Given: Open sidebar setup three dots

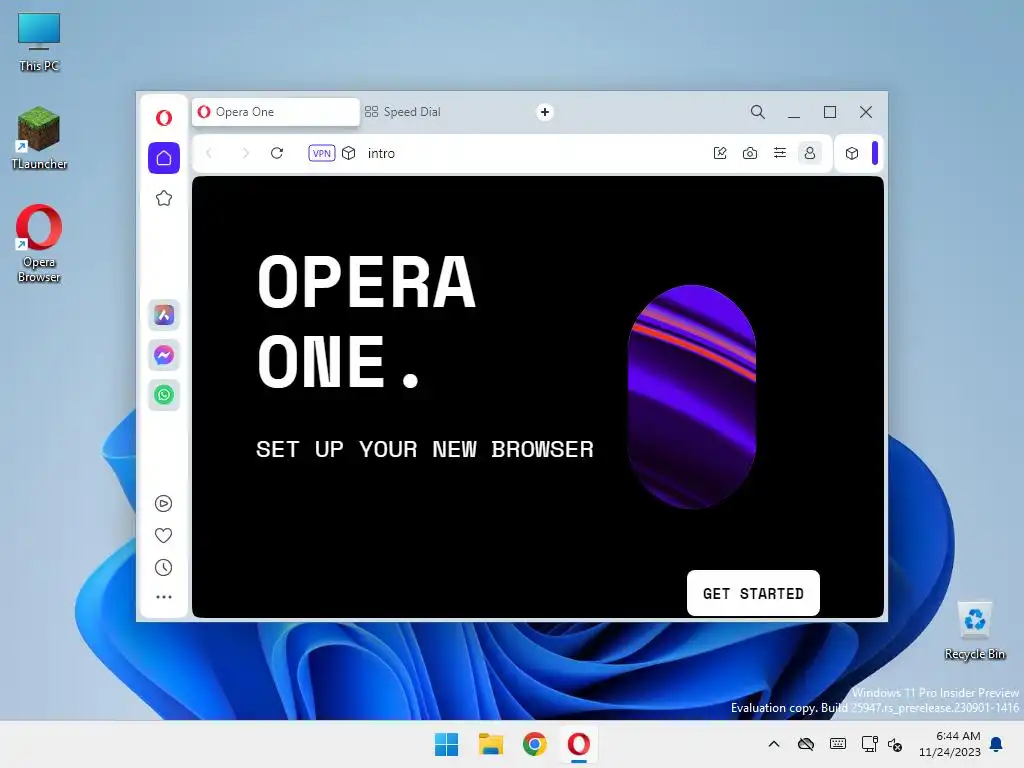Looking at the screenshot, I should [164, 597].
